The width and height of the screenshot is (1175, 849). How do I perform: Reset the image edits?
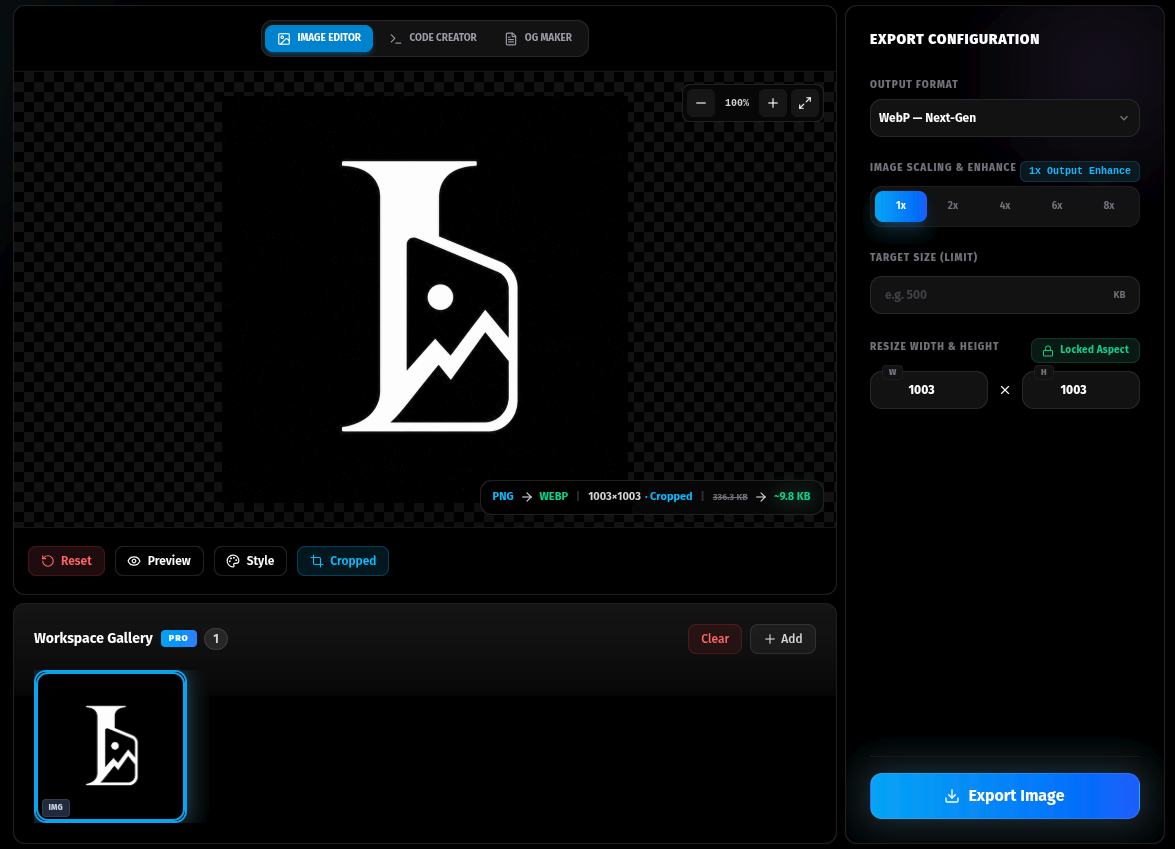(67, 561)
